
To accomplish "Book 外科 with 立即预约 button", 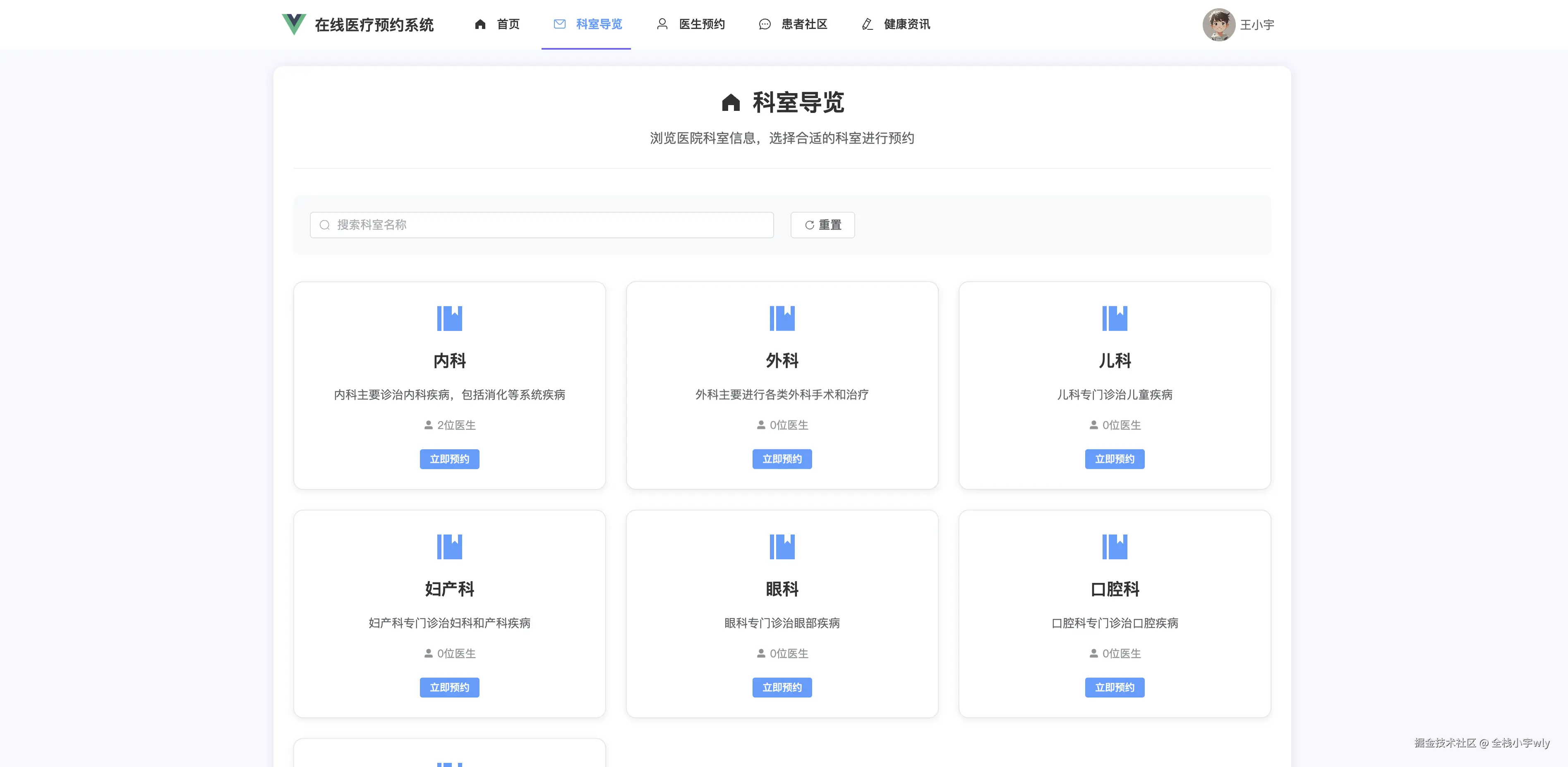I will (782, 459).
